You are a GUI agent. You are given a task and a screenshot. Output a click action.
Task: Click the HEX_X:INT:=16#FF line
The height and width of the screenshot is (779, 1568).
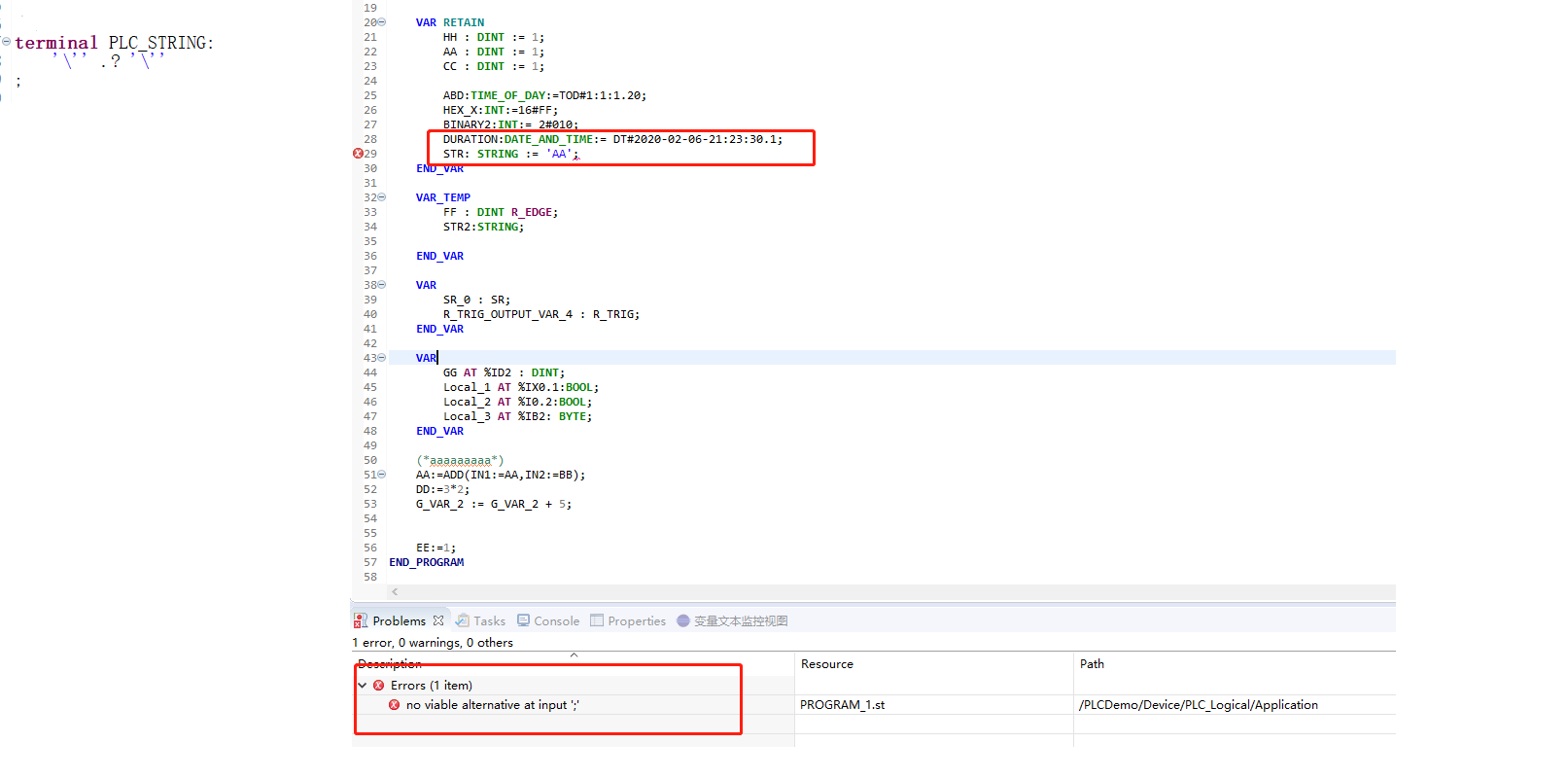501,110
